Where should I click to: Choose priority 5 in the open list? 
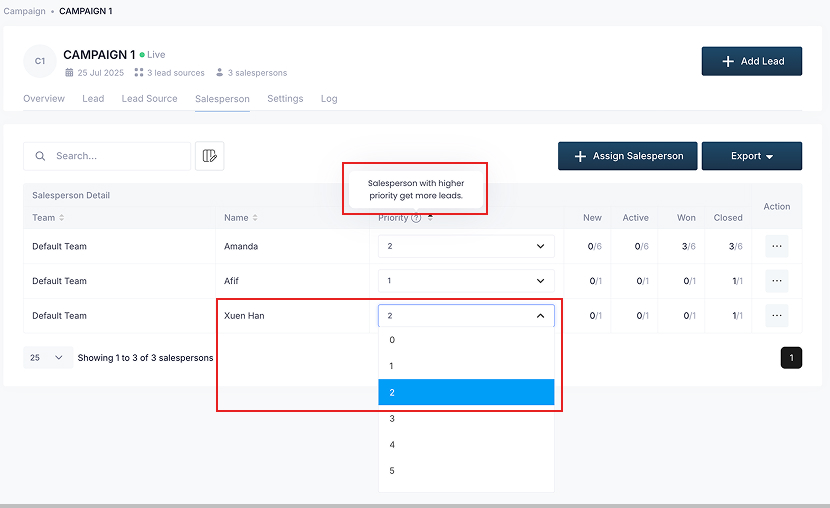pyautogui.click(x=466, y=470)
